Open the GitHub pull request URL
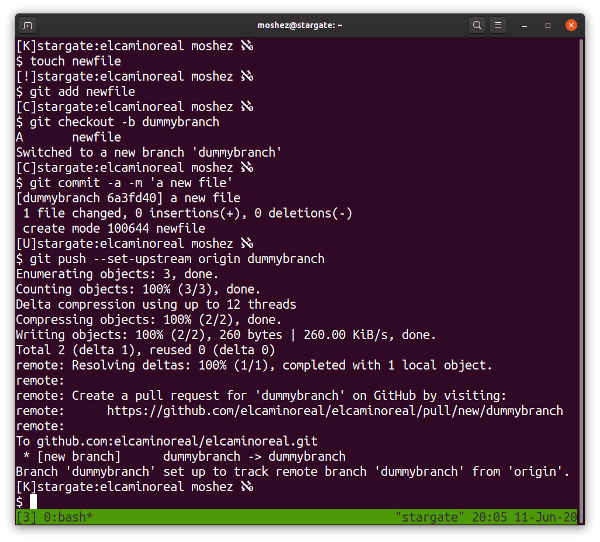 [x=334, y=411]
